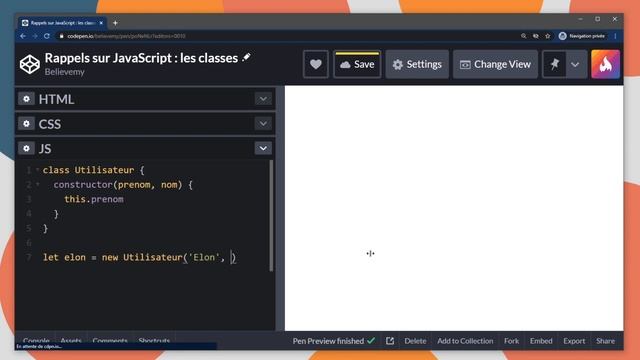The image size is (640, 360).
Task: Open Navigation privée profile indicator
Action: (582, 36)
